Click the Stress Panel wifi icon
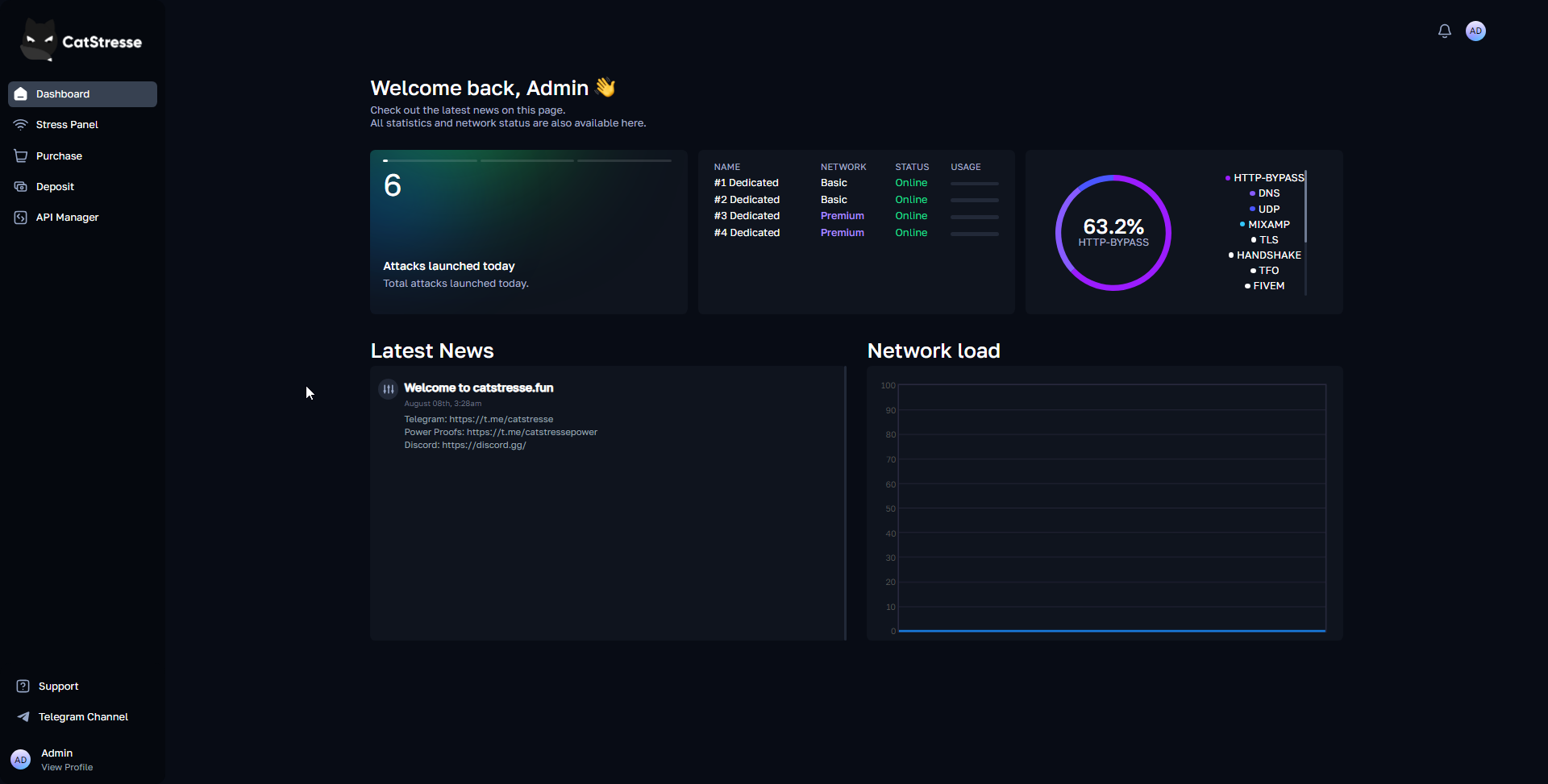The width and height of the screenshot is (1548, 784). 21,125
